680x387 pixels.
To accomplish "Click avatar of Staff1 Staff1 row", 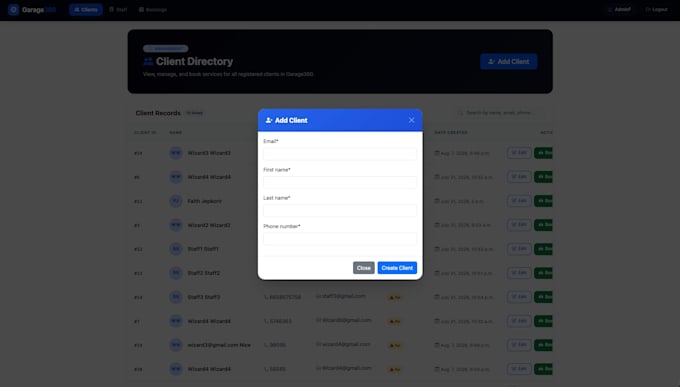I will click(176, 249).
